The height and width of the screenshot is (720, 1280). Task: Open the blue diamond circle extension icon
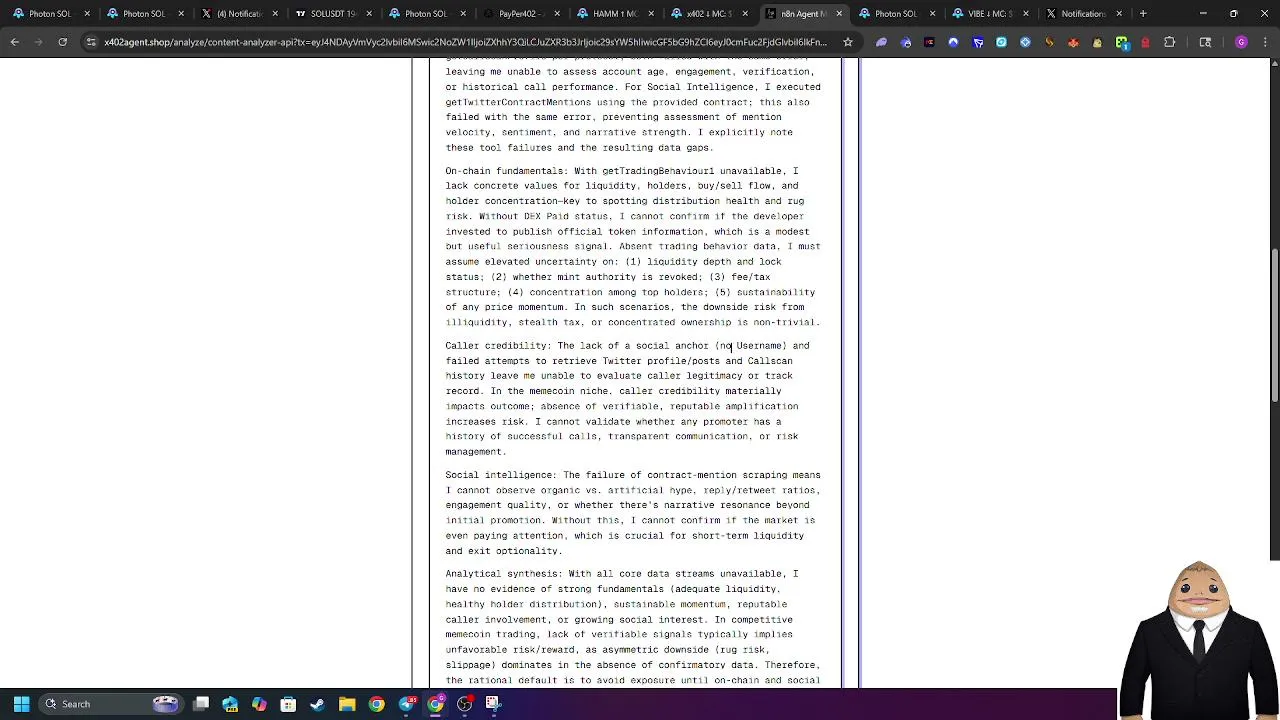click(x=1025, y=42)
